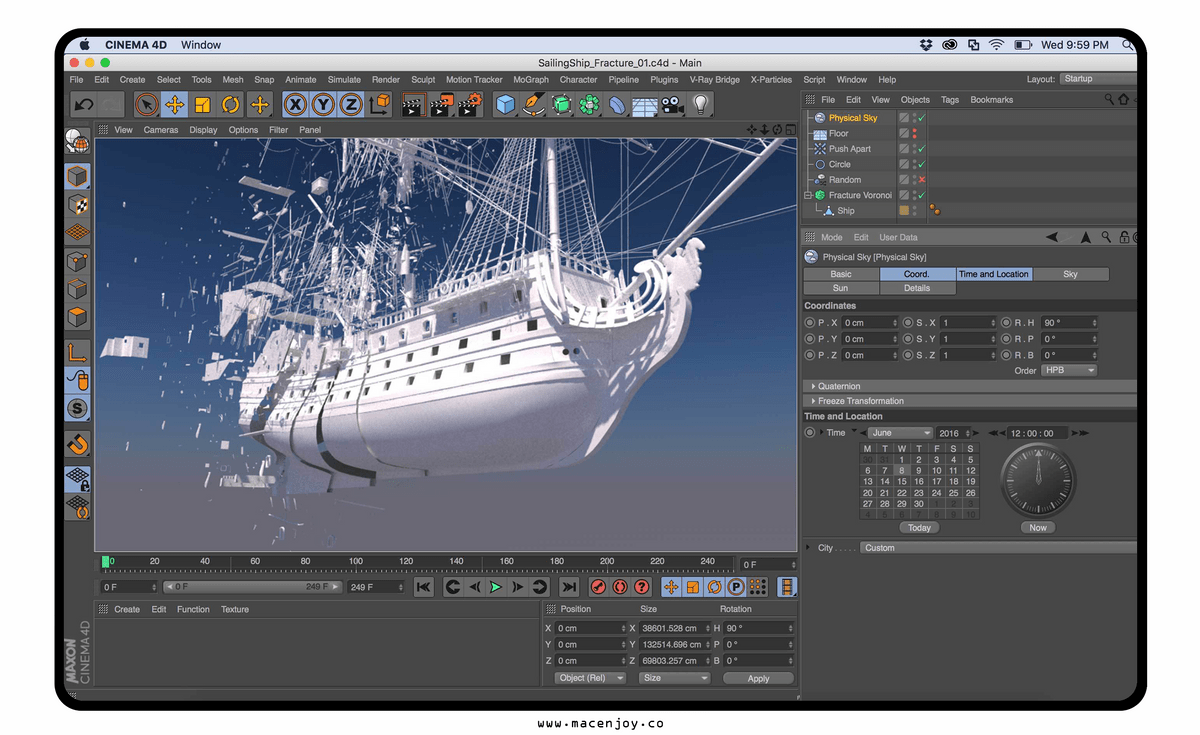Click the Now button under clock
1200x735 pixels.
point(1038,528)
